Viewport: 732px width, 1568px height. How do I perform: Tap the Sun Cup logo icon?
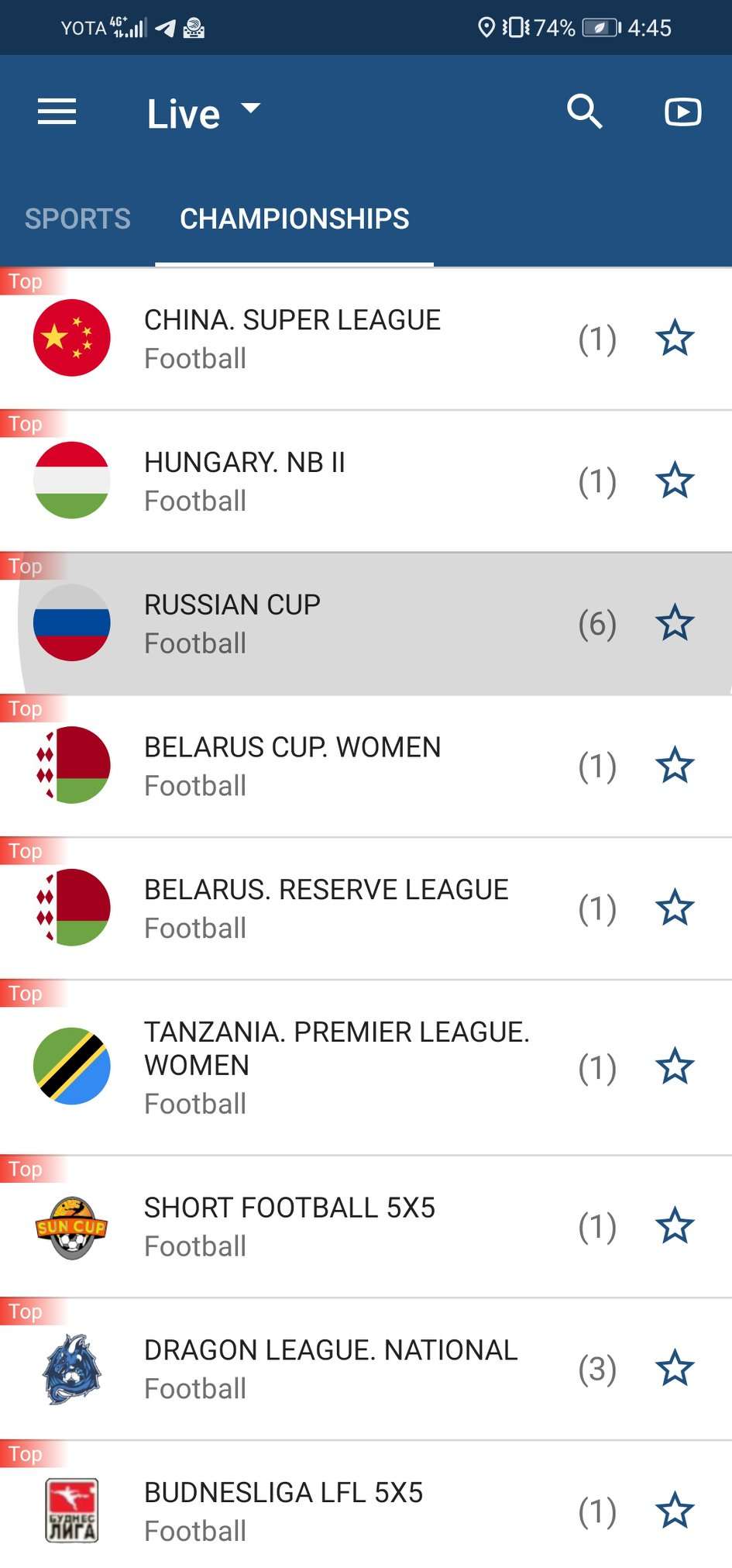click(72, 1226)
